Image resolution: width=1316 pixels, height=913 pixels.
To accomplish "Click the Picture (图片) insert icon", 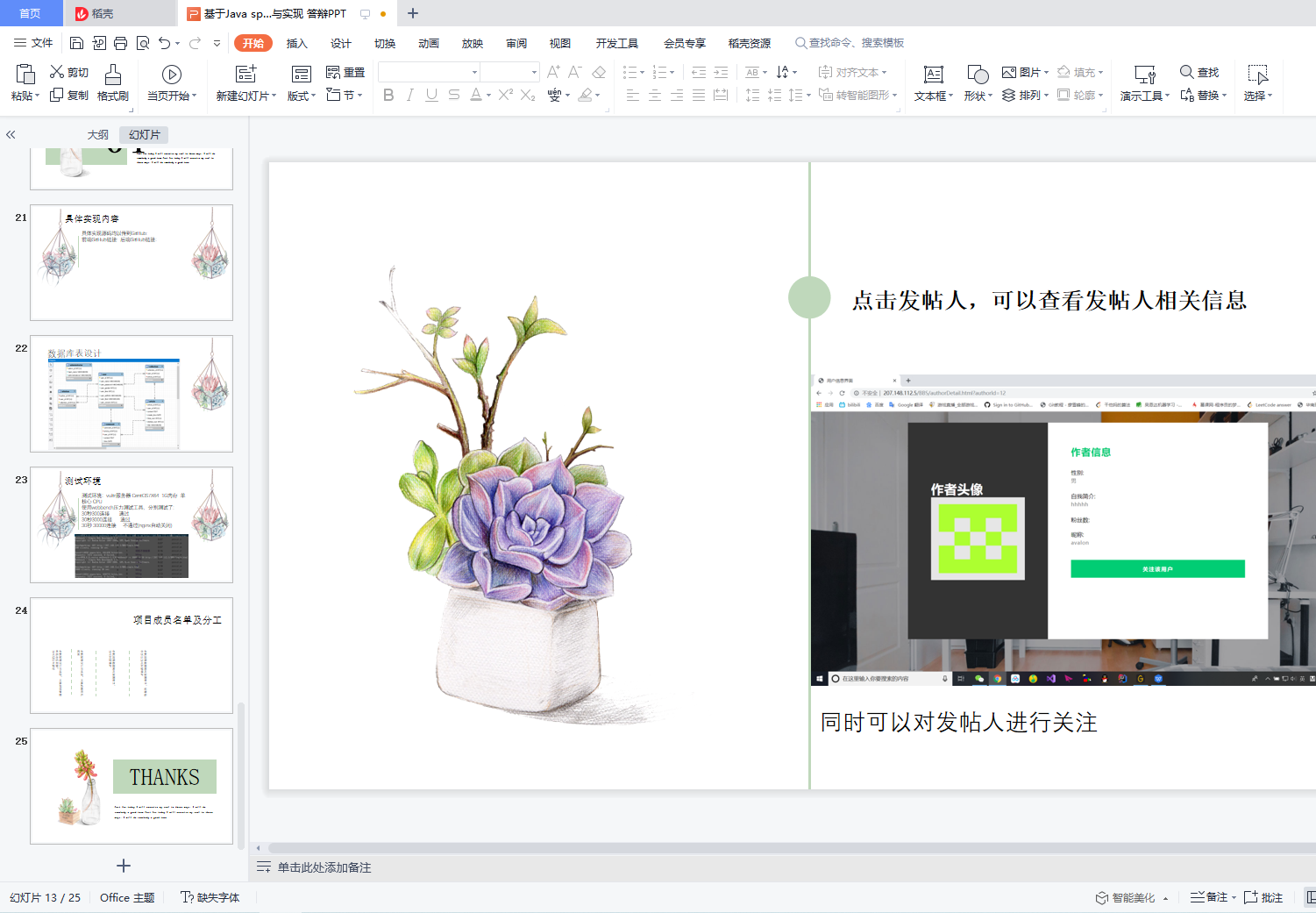I will (x=1009, y=72).
